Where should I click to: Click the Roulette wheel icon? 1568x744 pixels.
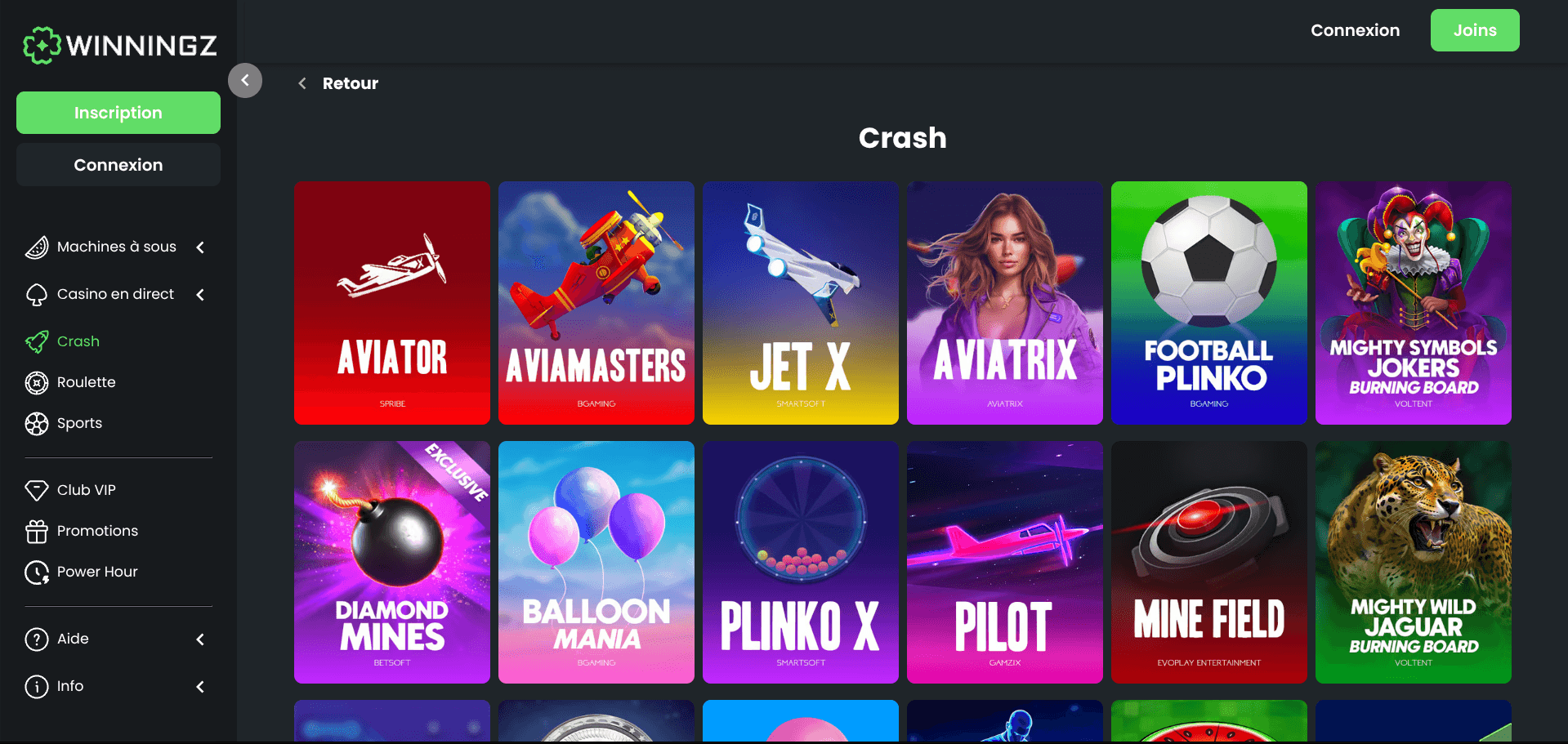pos(37,382)
